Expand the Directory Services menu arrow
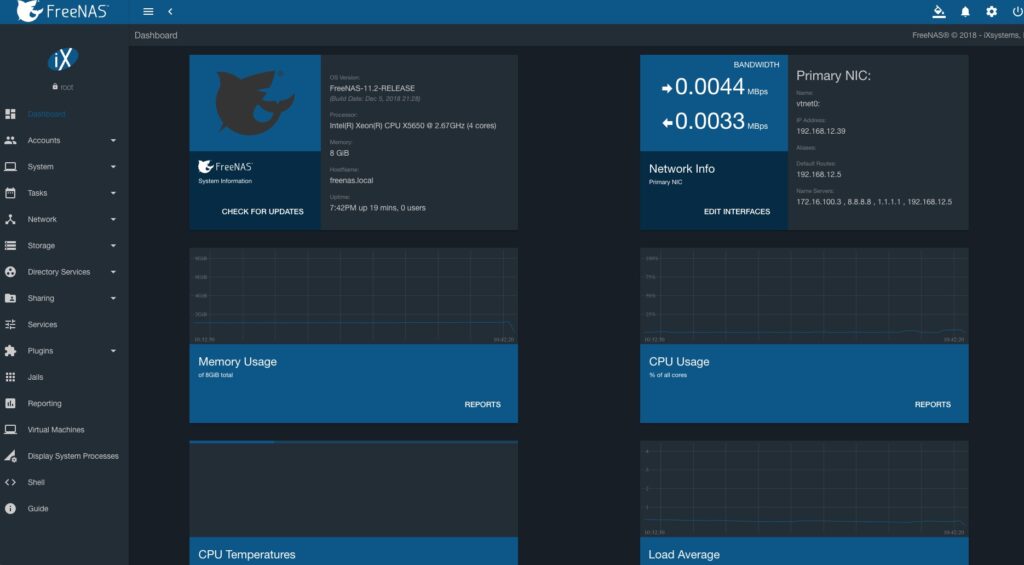Screen dimensions: 1024x565 point(113,272)
